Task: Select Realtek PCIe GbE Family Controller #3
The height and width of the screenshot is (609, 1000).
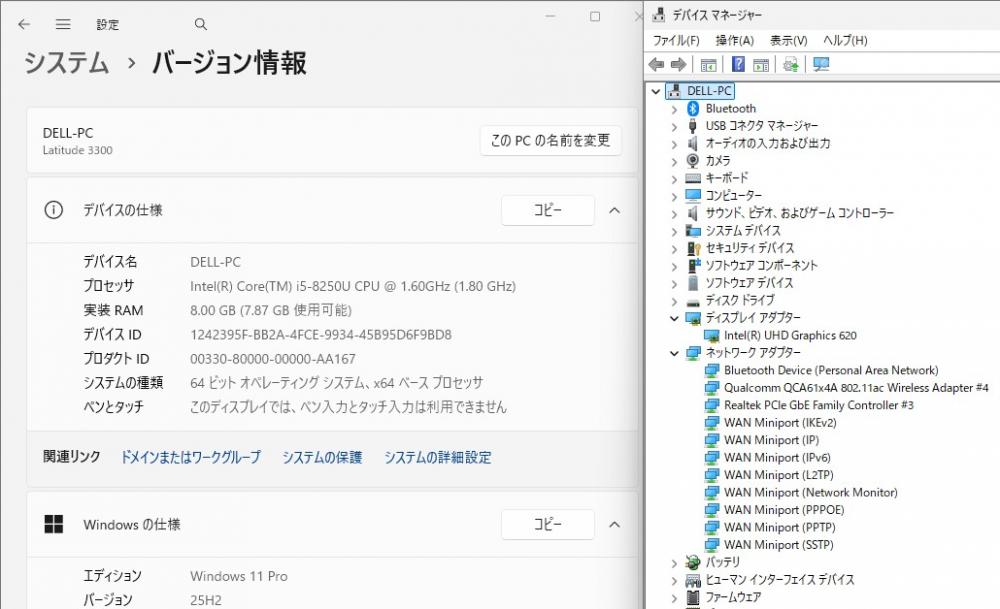Action: click(x=818, y=405)
